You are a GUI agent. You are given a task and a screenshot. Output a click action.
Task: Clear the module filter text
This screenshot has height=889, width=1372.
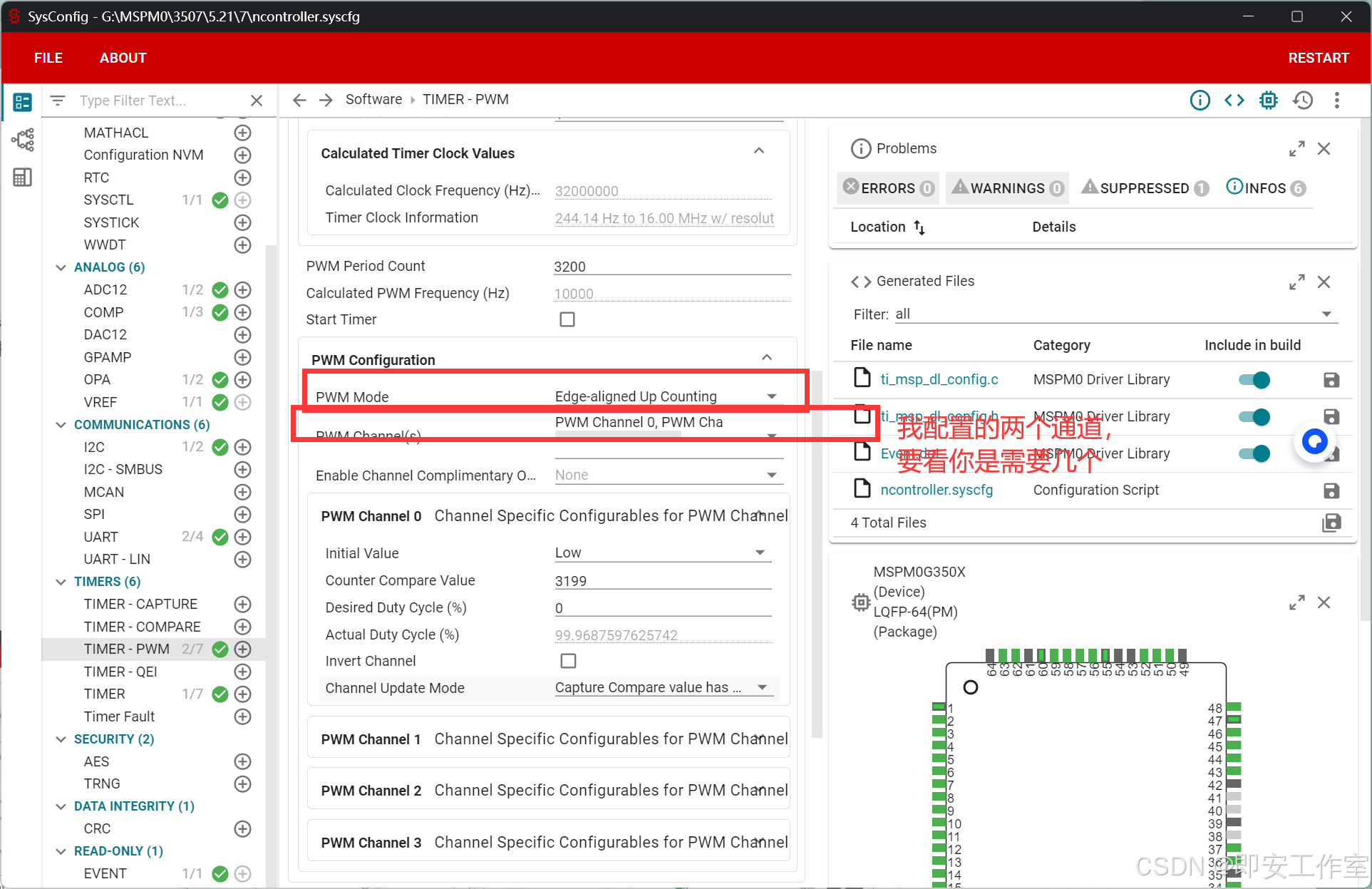257,101
